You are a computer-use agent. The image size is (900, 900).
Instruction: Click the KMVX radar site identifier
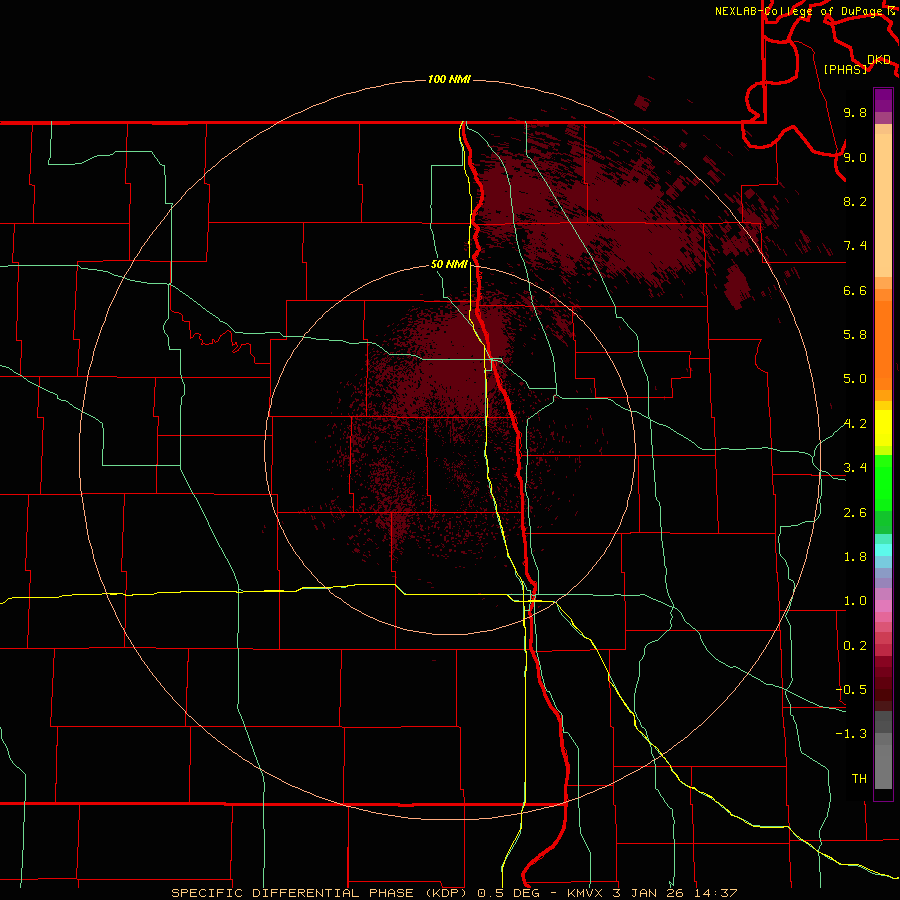pyautogui.click(x=587, y=893)
